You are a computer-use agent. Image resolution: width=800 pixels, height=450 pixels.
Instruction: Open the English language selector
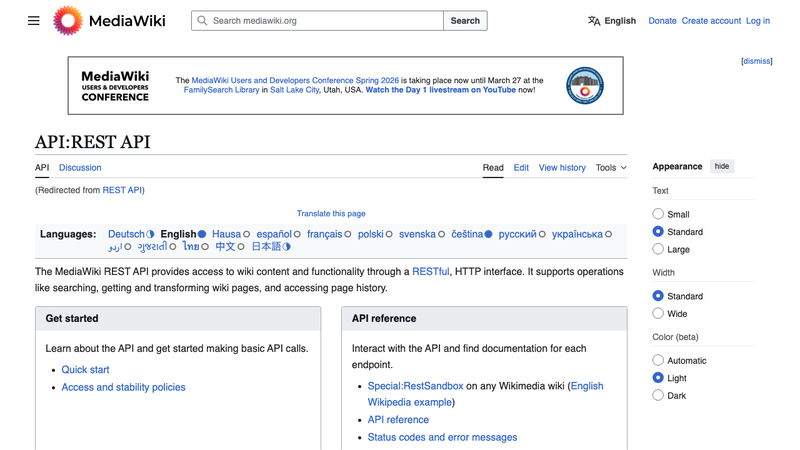[x=612, y=21]
